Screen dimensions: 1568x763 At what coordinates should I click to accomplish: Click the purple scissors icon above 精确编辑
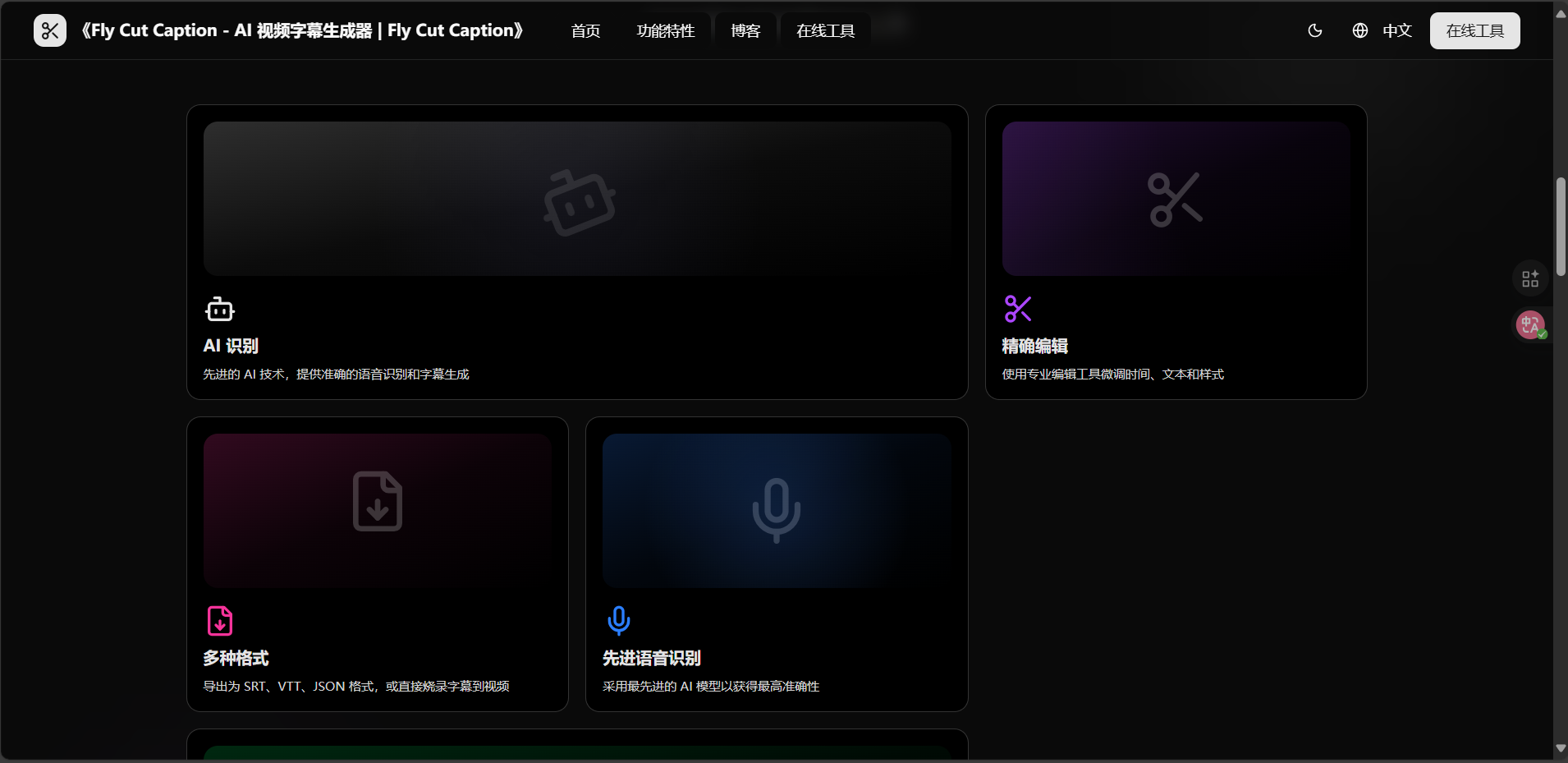pos(1018,309)
